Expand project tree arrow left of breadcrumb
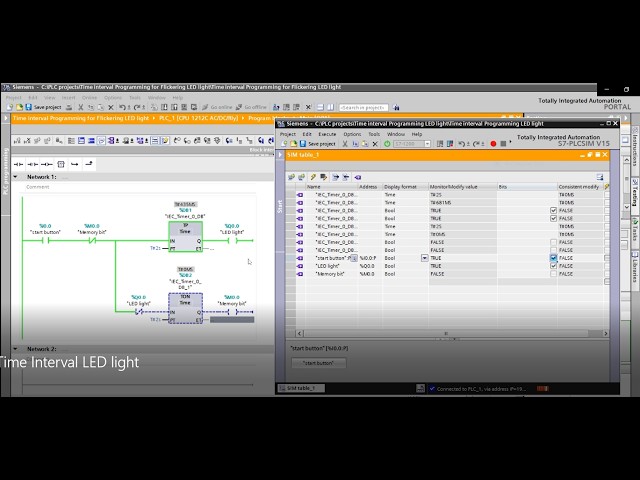This screenshot has height=480, width=640. 6,118
